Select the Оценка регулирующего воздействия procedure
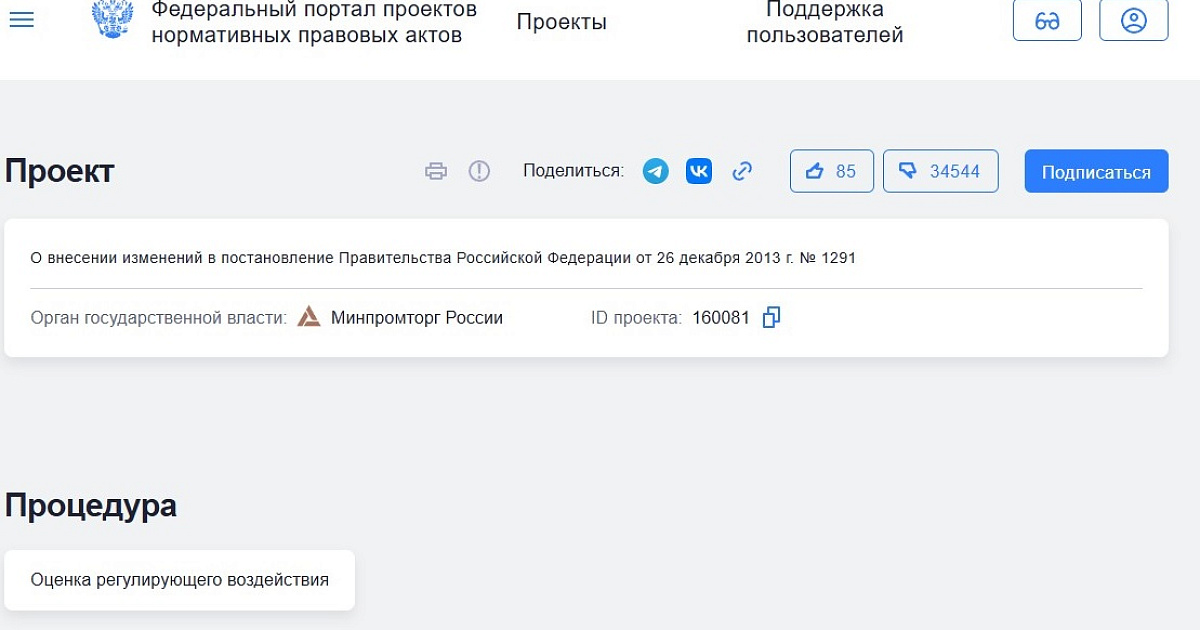The height and width of the screenshot is (630, 1200). pyautogui.click(x=180, y=580)
